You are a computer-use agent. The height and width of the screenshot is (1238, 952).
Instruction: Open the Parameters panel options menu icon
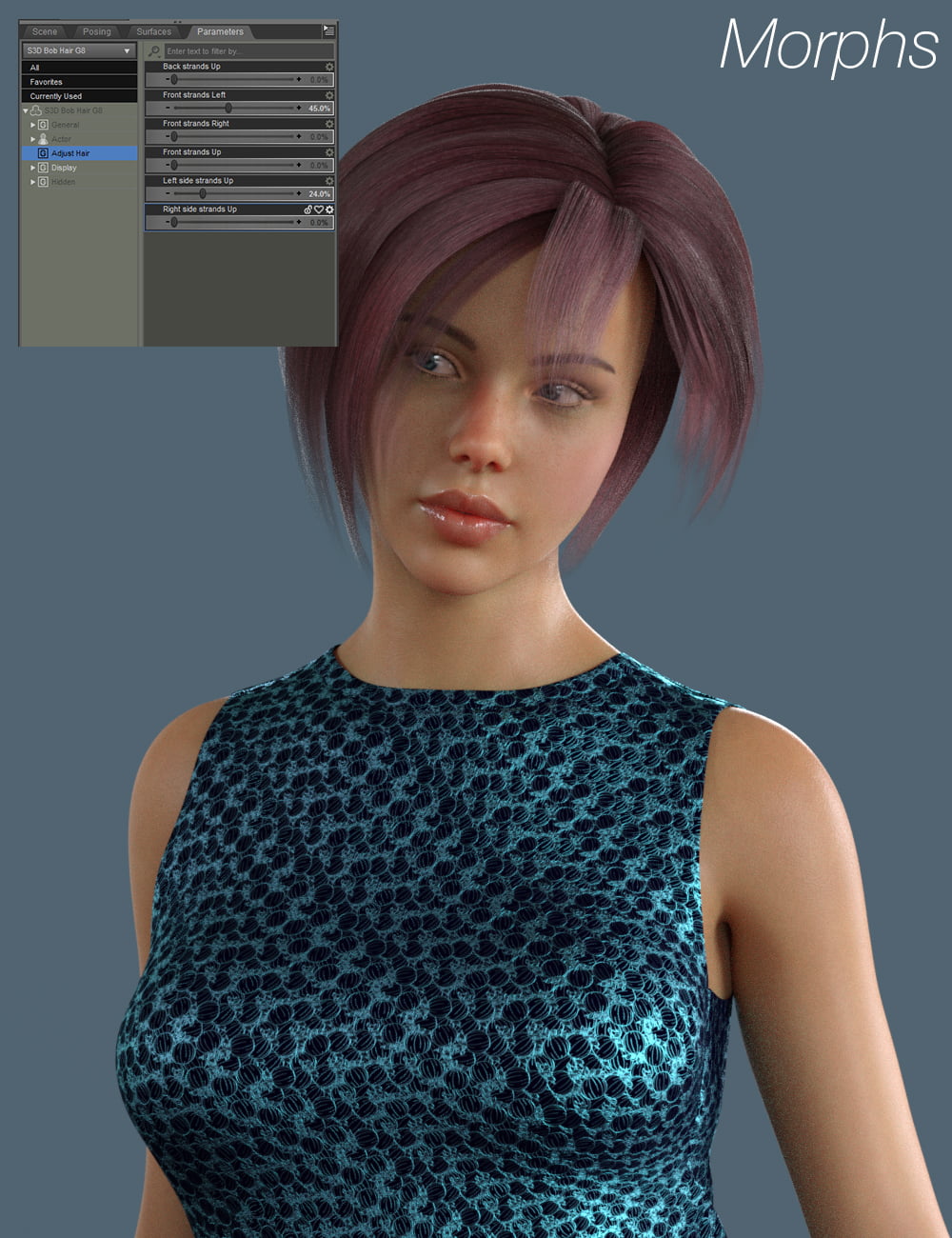point(327,30)
